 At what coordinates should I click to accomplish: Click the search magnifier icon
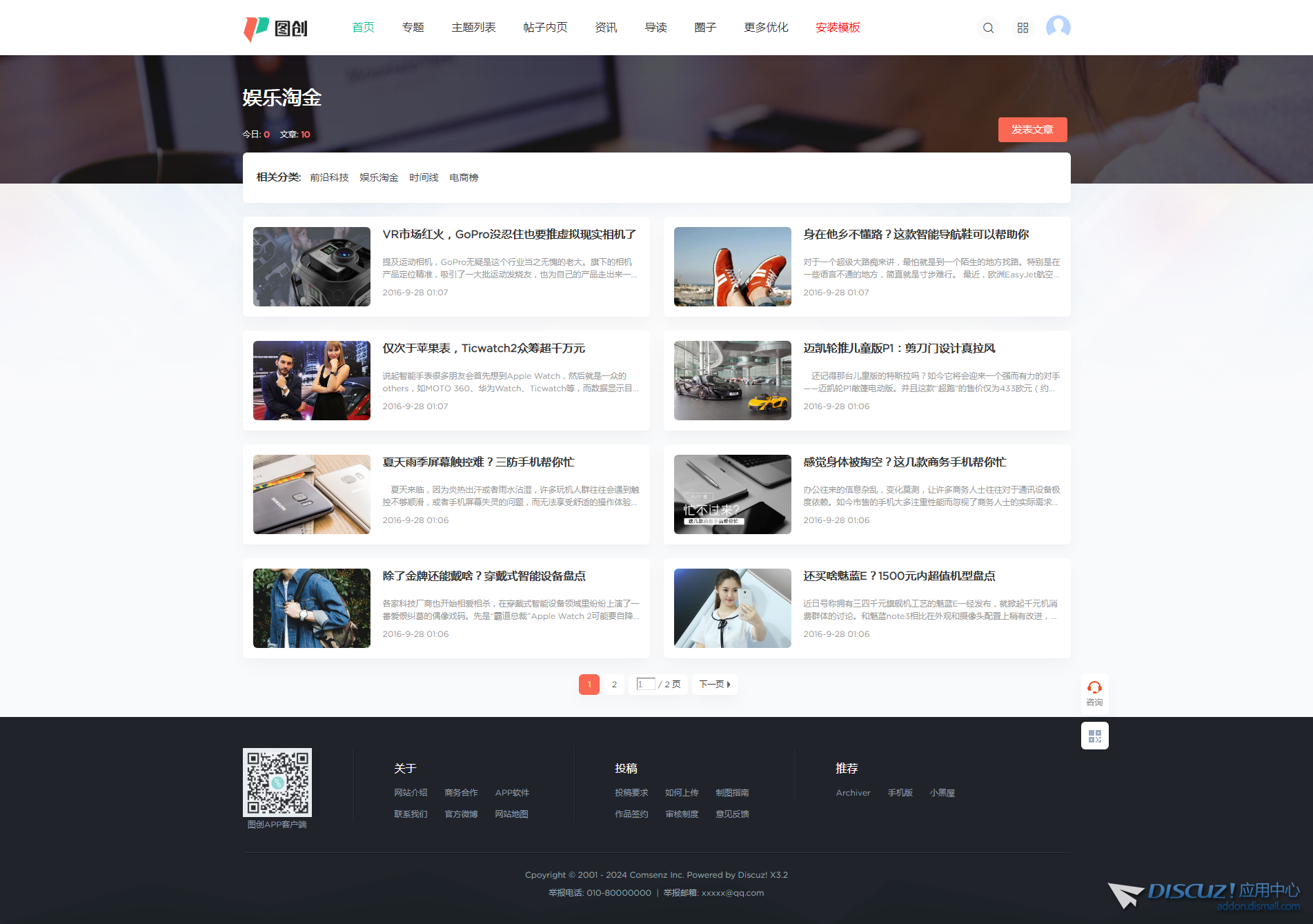[988, 28]
